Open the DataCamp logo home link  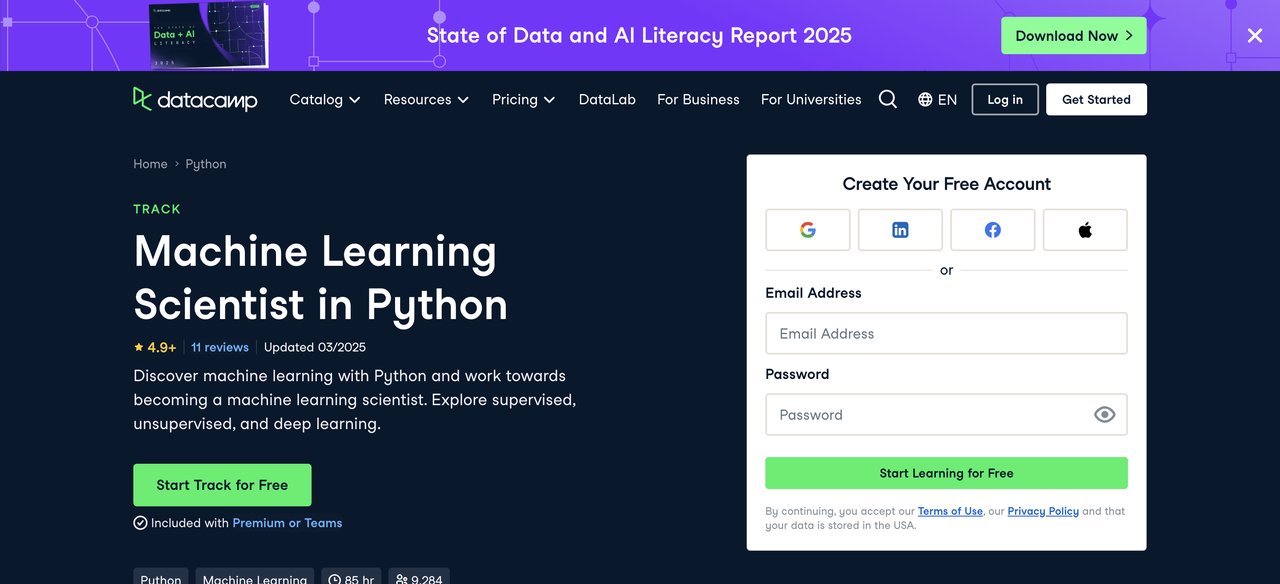click(195, 99)
